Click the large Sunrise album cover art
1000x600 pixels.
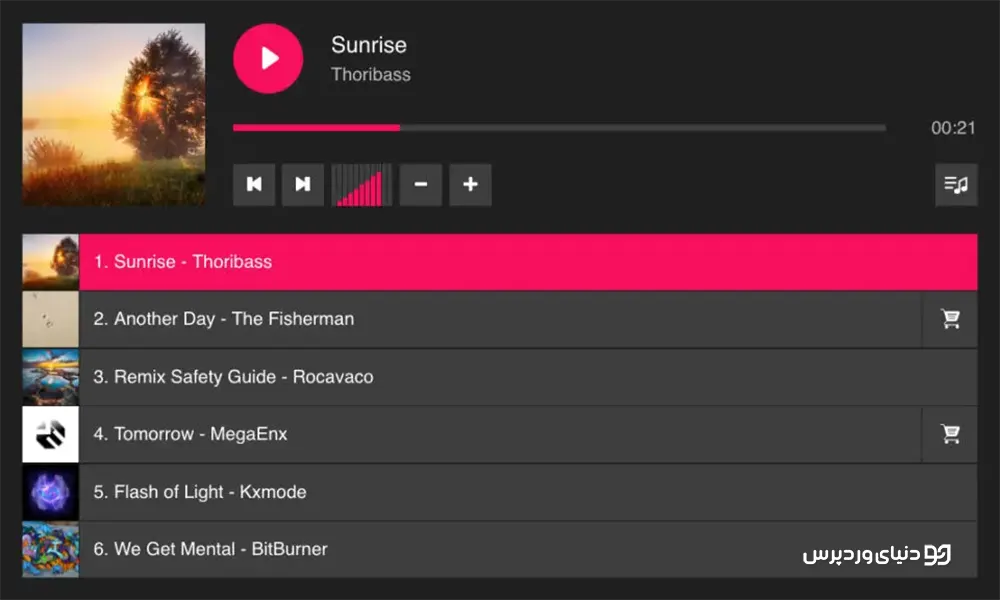coord(114,115)
